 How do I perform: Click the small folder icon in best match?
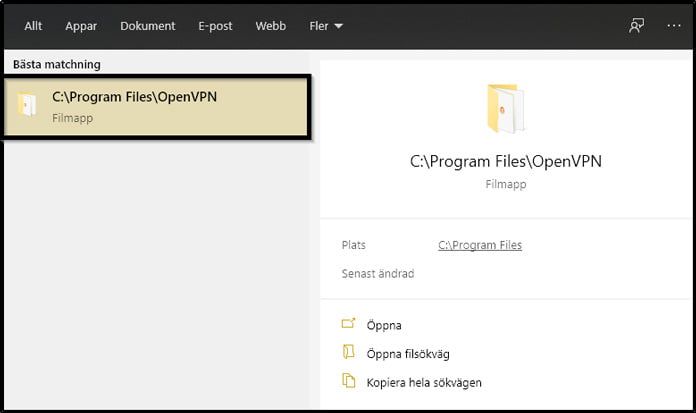(27, 105)
